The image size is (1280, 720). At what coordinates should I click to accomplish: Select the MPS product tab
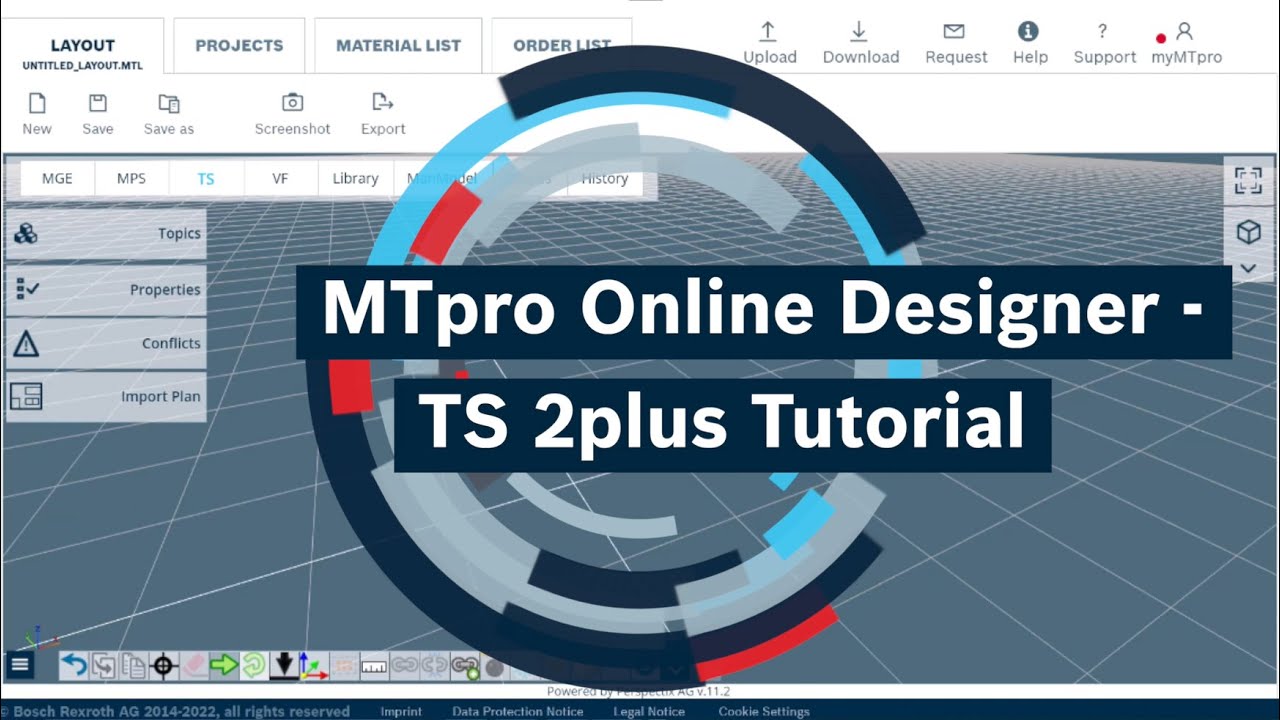(x=131, y=179)
